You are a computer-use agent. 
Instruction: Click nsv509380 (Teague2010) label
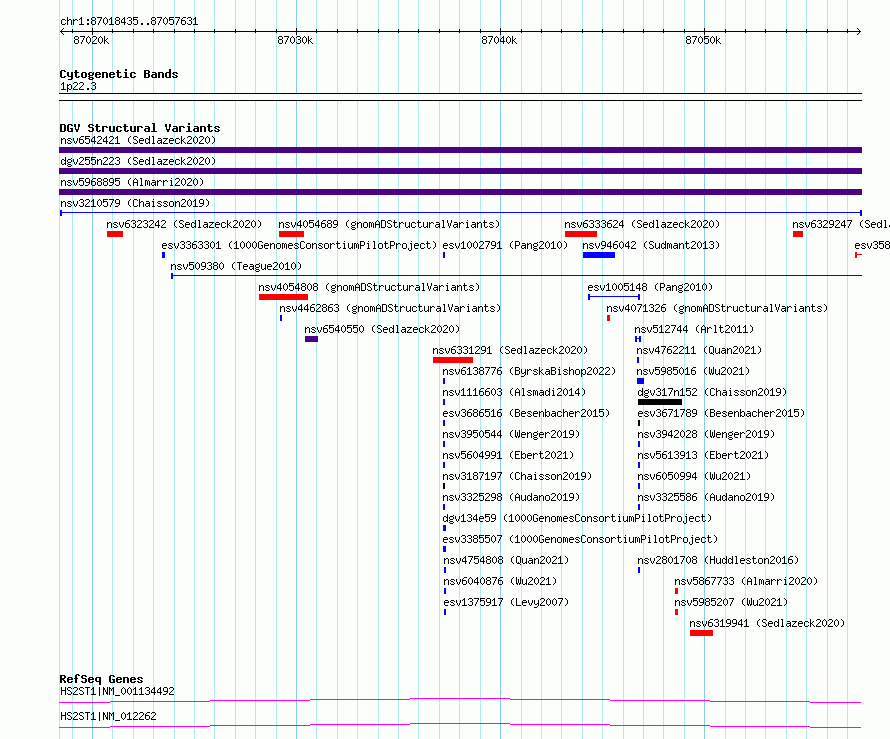click(236, 266)
